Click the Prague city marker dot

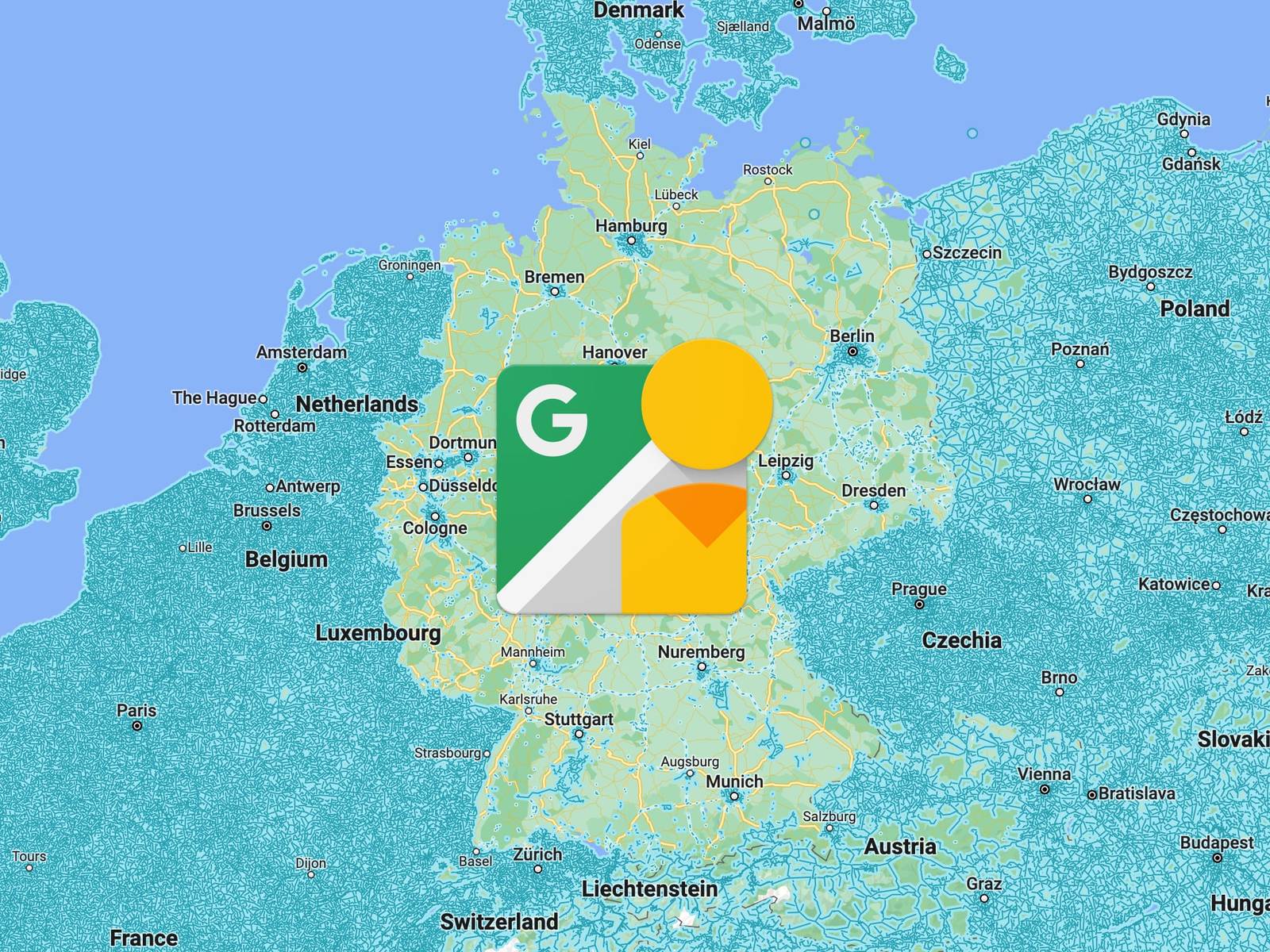[x=919, y=605]
